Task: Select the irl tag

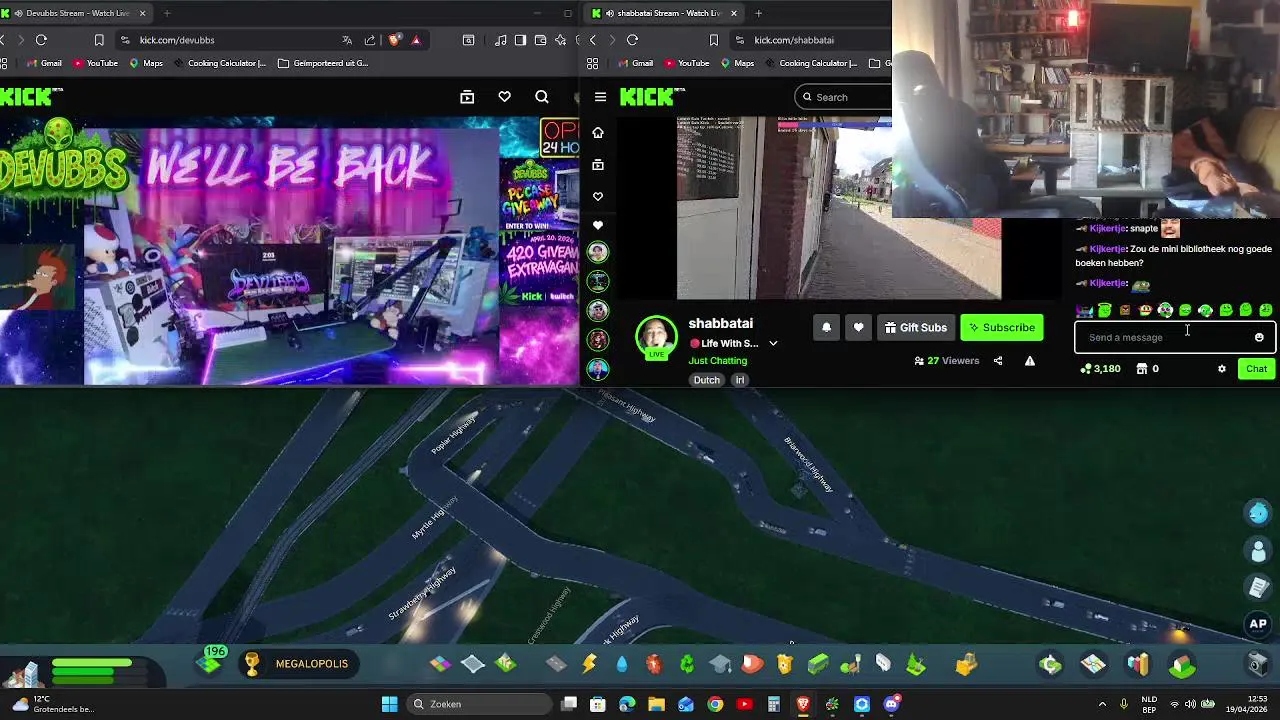Action: (740, 380)
